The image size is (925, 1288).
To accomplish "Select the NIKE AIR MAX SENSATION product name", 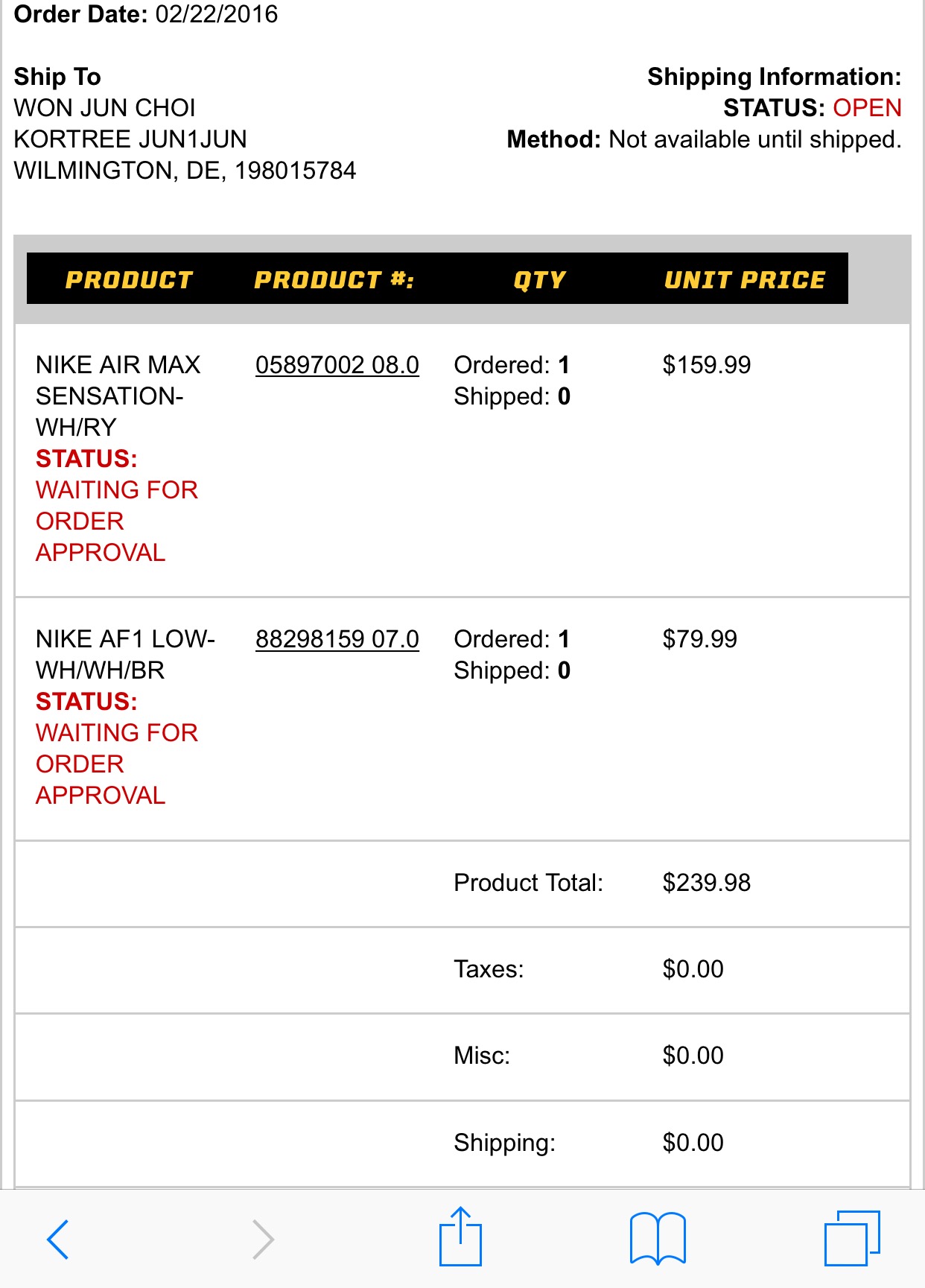I will 118,396.
